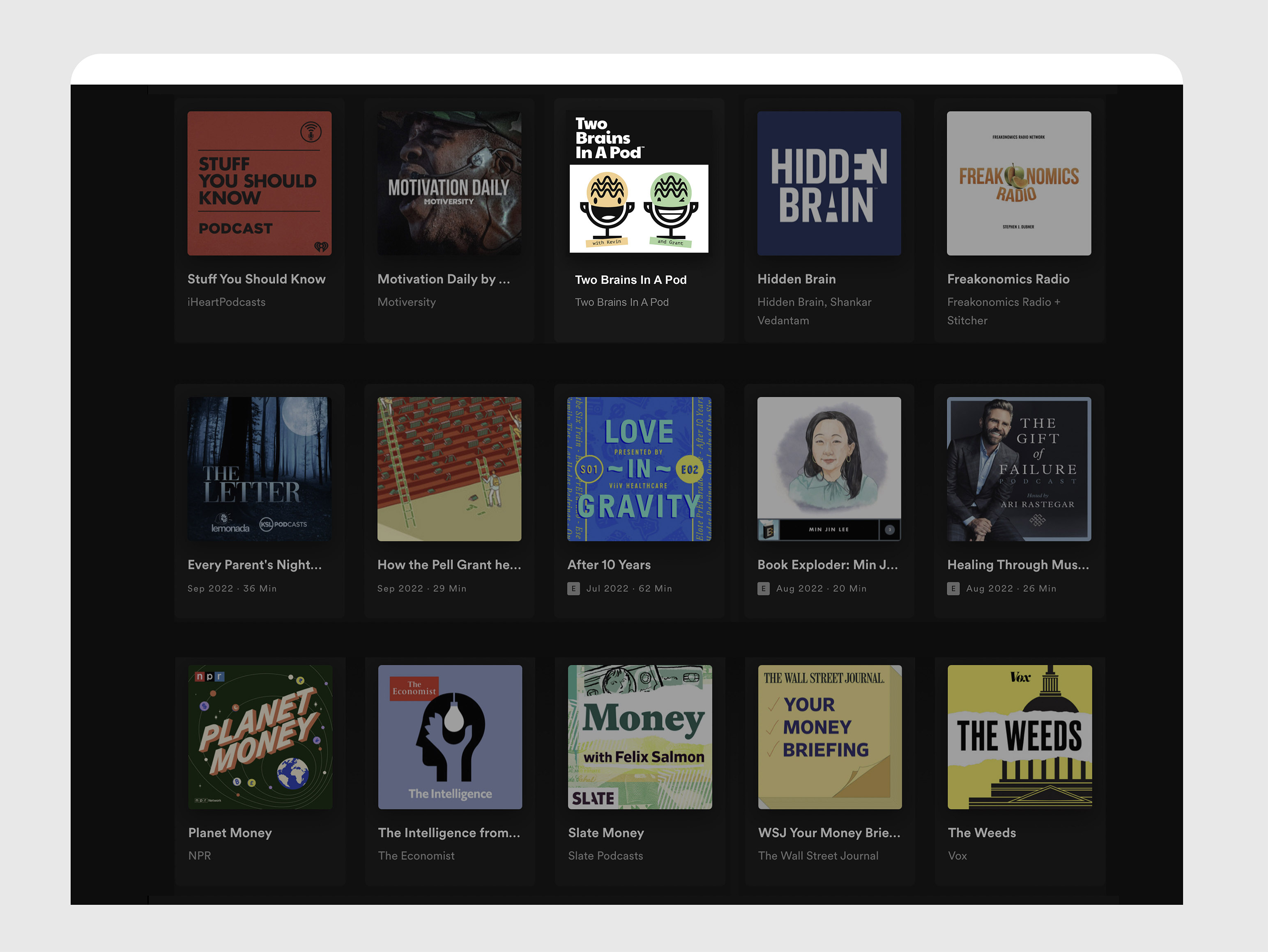Viewport: 1268px width, 952px height.
Task: Open Freakonomics Radio cover art
Action: pos(1019,184)
